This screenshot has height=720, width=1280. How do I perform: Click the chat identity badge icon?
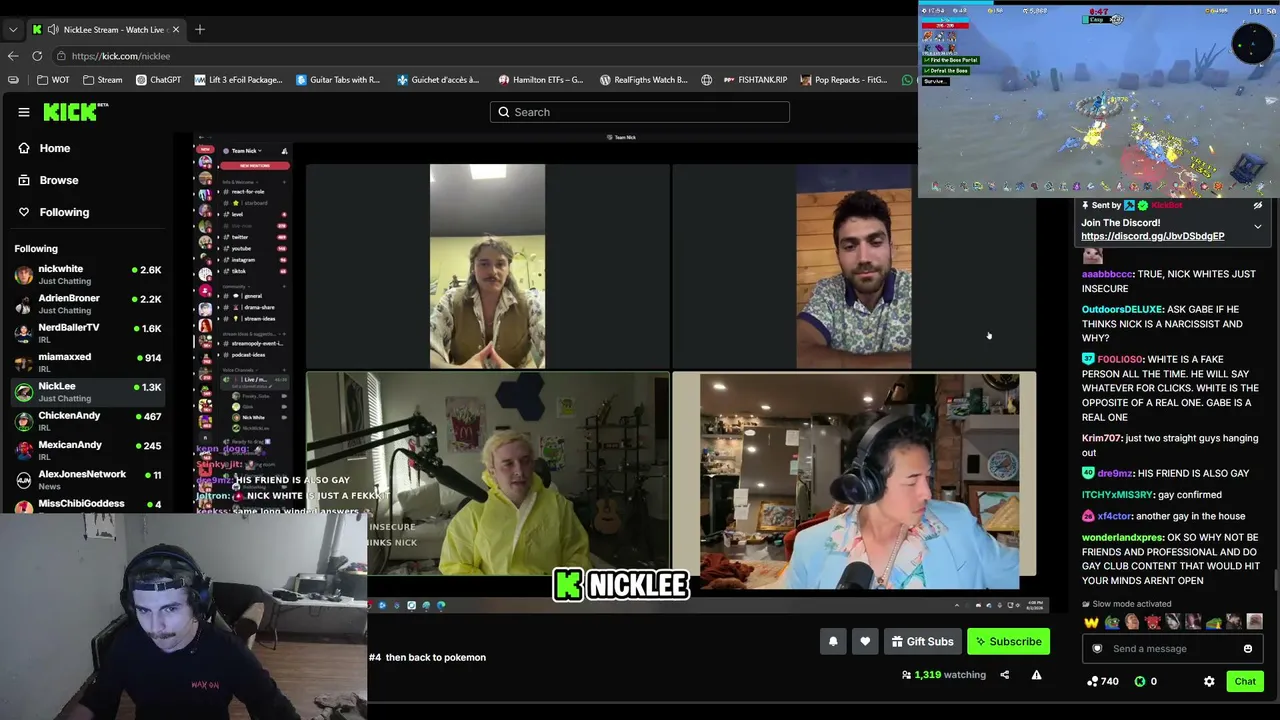pyautogui.click(x=1097, y=649)
